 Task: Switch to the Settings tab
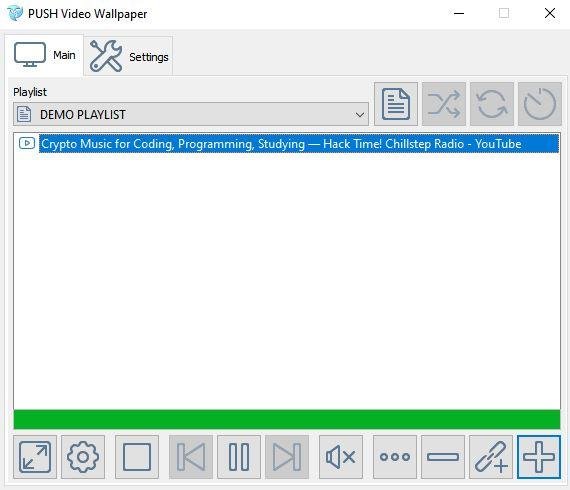(129, 56)
